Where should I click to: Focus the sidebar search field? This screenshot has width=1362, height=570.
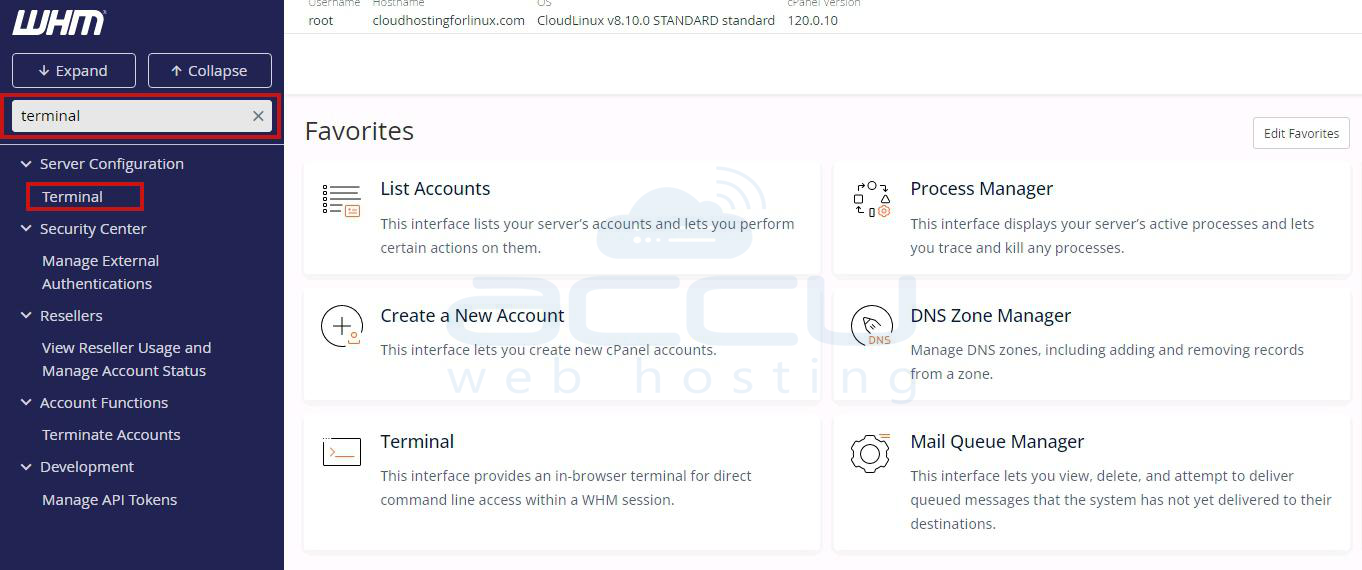(132, 116)
